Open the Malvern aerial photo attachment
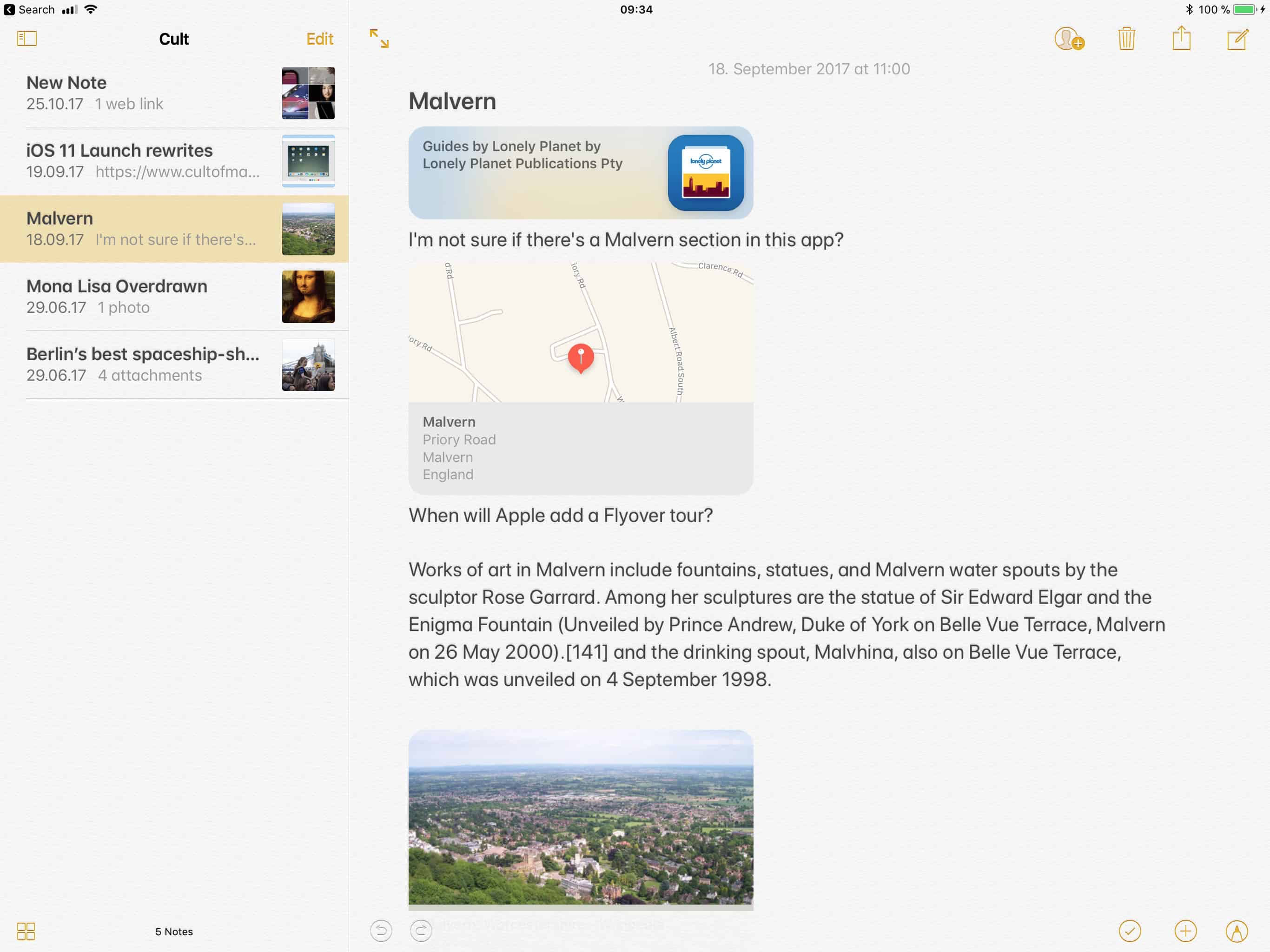The height and width of the screenshot is (952, 1270). (580, 817)
